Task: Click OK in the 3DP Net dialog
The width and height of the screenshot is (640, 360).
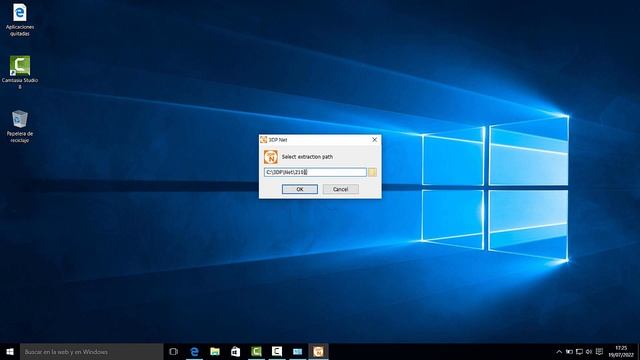Action: [x=300, y=189]
